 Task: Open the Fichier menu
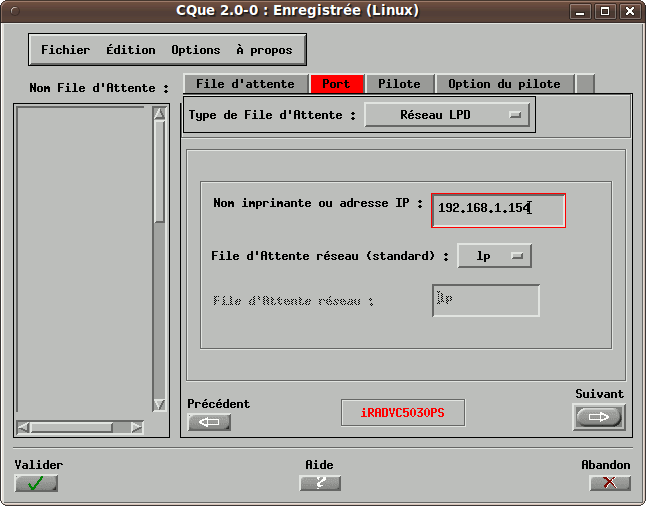[65, 49]
